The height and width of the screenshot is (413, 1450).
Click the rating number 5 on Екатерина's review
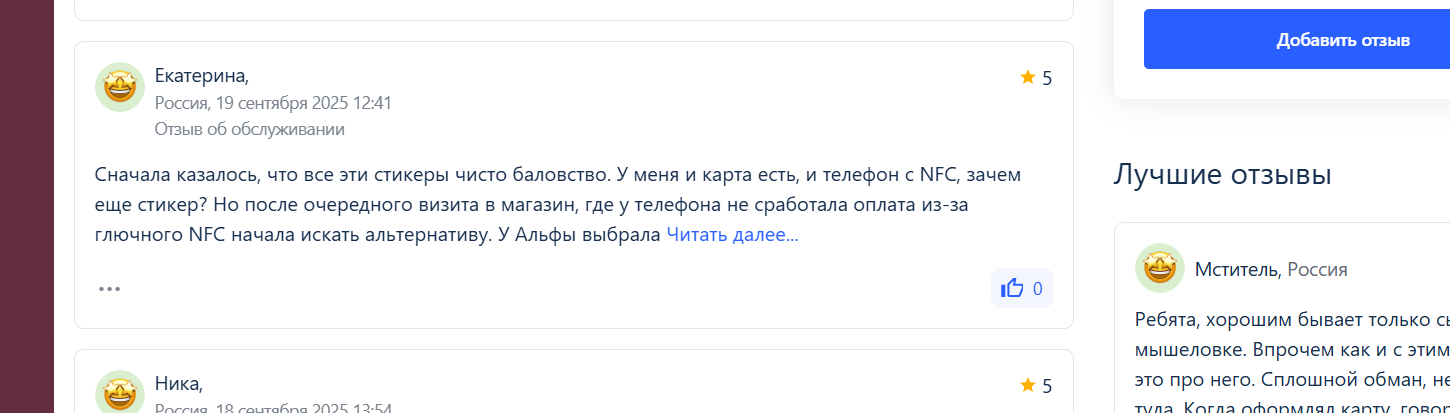1047,78
